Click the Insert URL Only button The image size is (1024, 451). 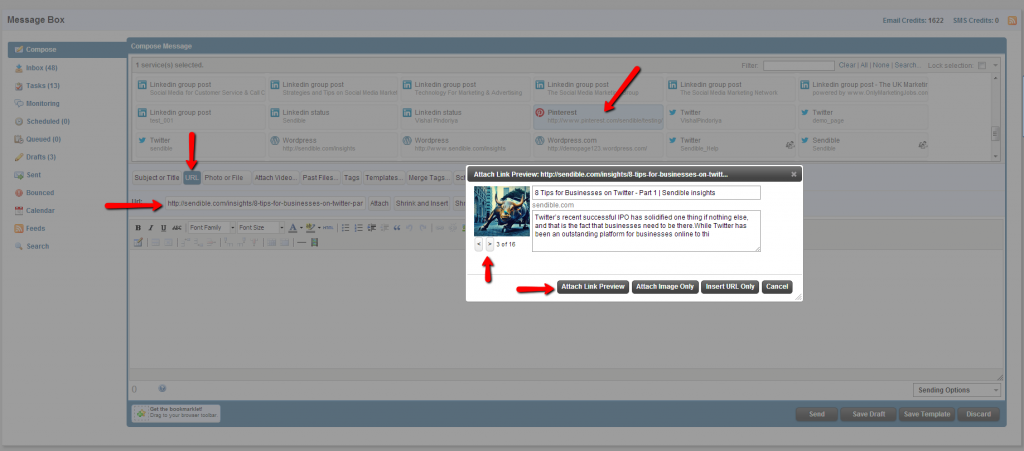click(729, 287)
